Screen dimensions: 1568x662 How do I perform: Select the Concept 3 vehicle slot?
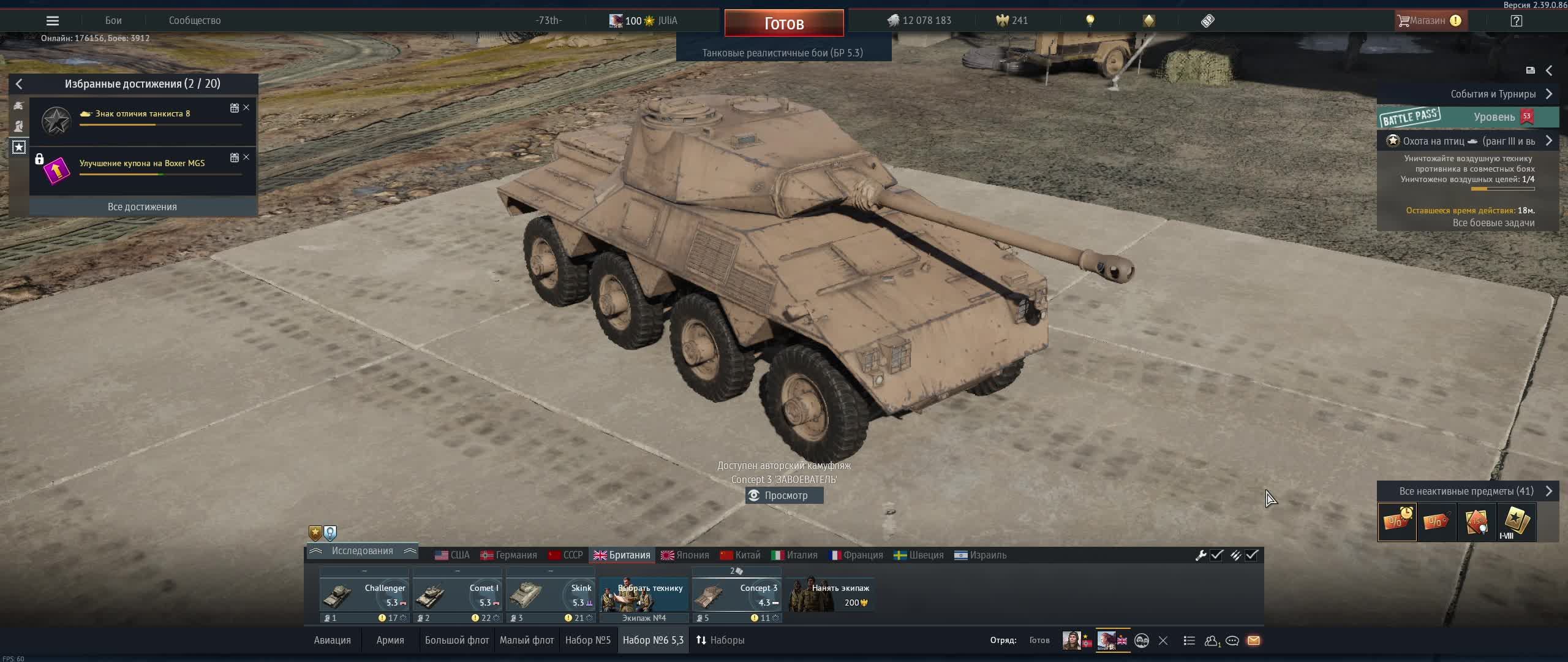tap(737, 595)
